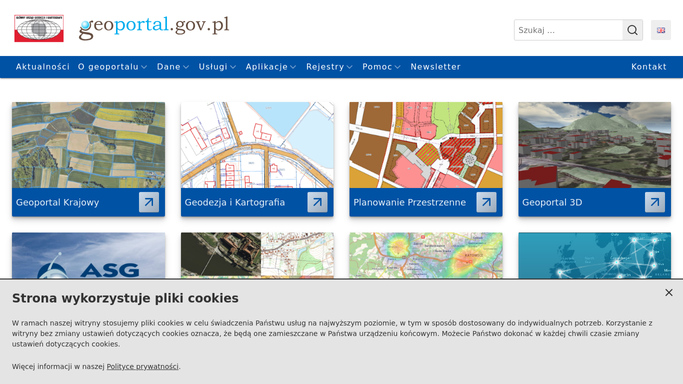The height and width of the screenshot is (384, 683).
Task: Expand the Rejestry dropdown menu
Action: pyautogui.click(x=329, y=67)
